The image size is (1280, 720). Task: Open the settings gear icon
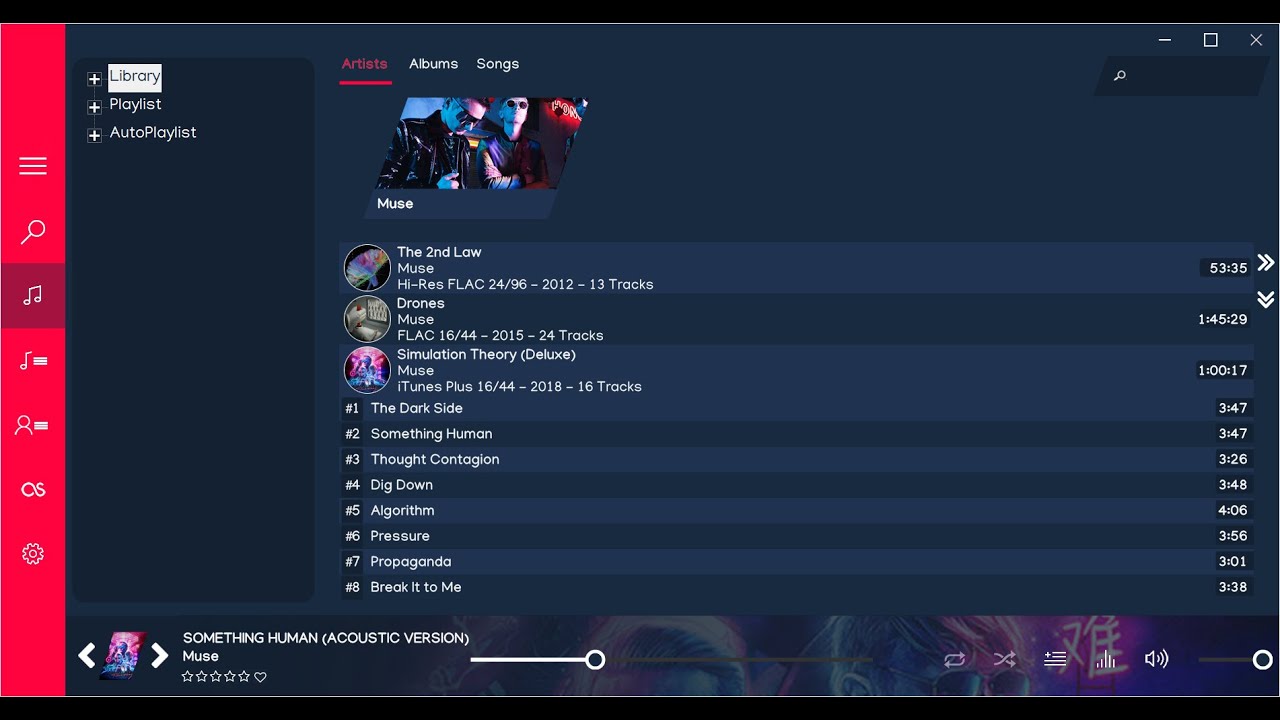33,554
